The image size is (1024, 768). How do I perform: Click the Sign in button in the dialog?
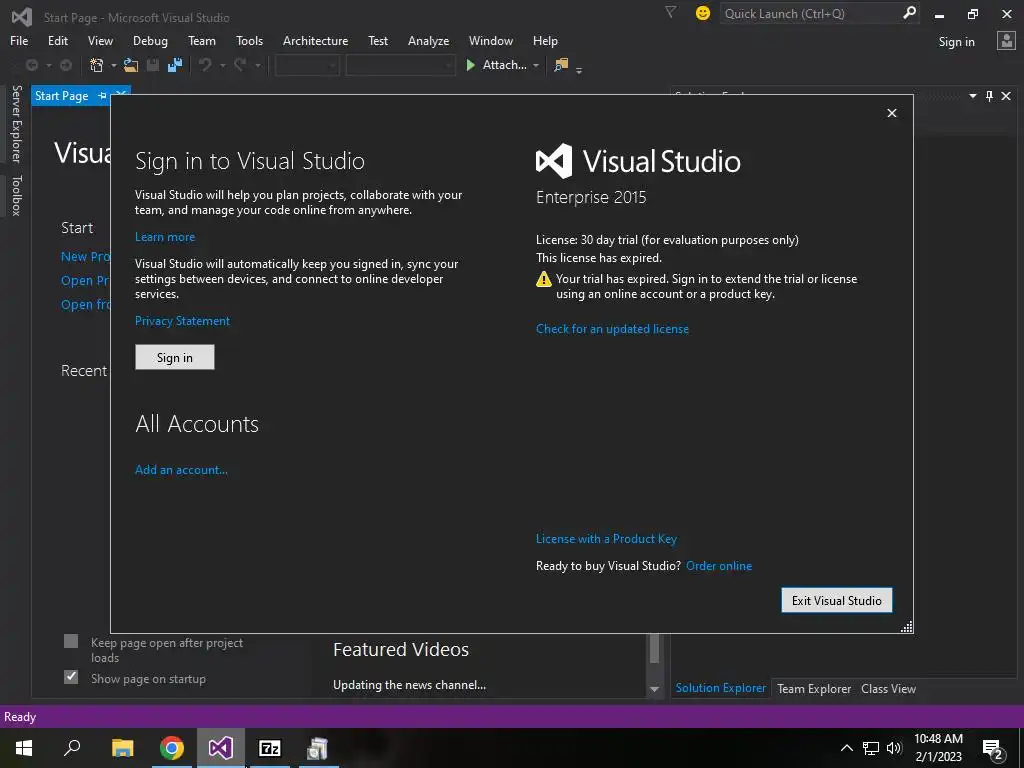point(174,357)
